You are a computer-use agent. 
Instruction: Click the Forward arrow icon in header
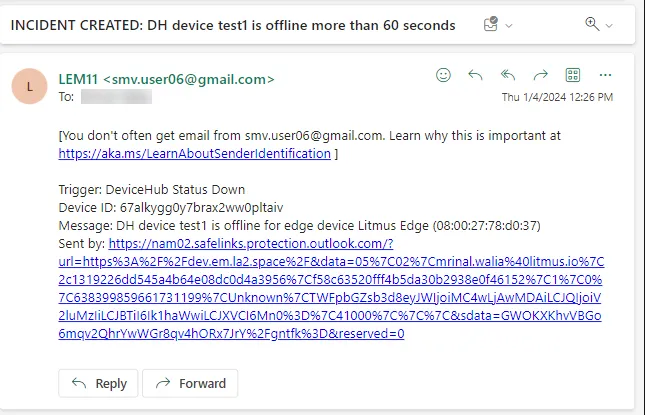(541, 75)
